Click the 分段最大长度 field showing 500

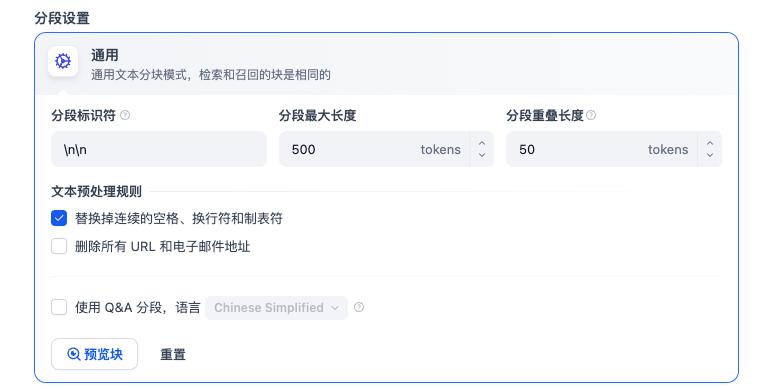pos(374,149)
